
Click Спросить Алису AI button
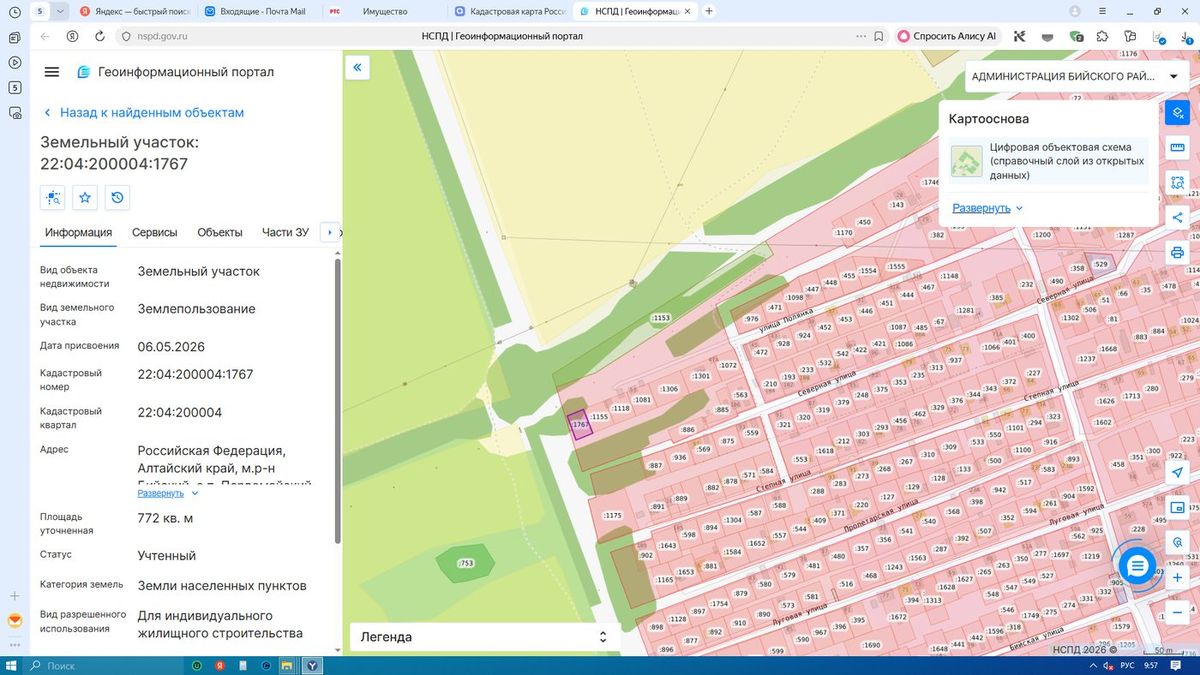pyautogui.click(x=949, y=36)
